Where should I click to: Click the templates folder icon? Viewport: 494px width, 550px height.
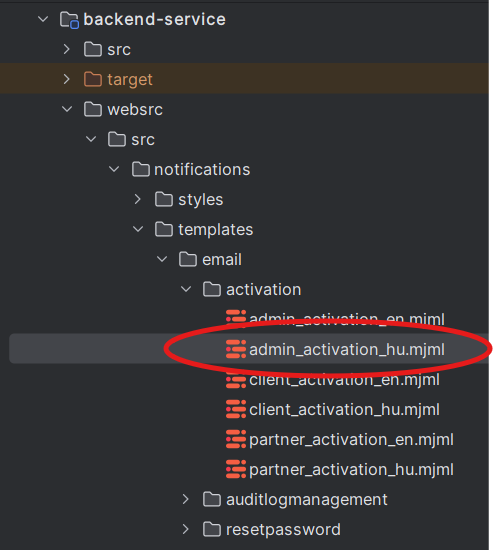pos(164,229)
